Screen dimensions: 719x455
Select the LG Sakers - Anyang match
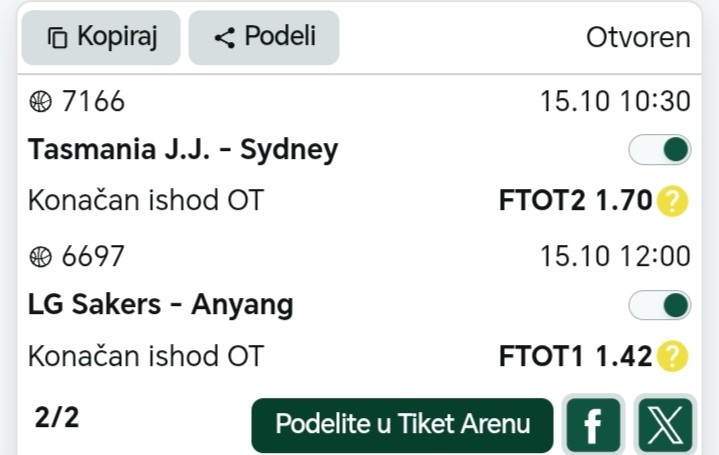(x=161, y=304)
